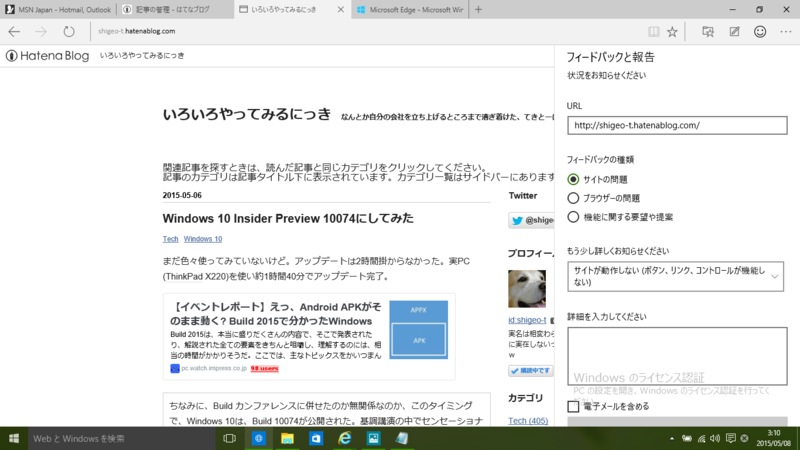The height and width of the screenshot is (450, 800).
Task: Make a web note pen icon
Action: pyautogui.click(x=734, y=32)
